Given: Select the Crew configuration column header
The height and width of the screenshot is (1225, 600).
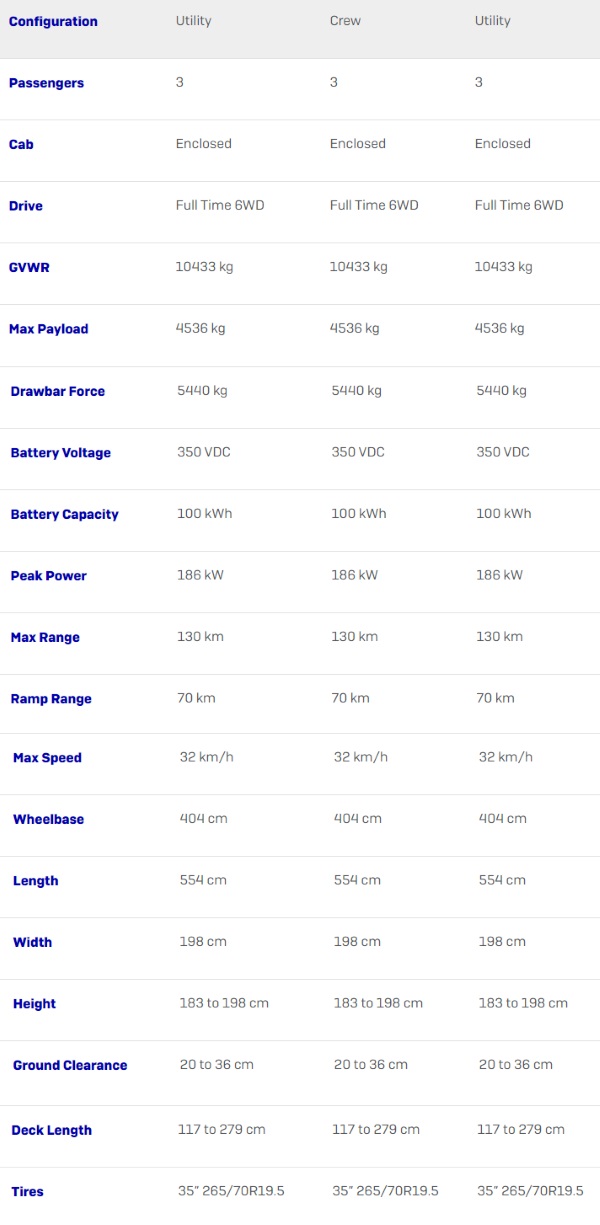Looking at the screenshot, I should pyautogui.click(x=345, y=21).
